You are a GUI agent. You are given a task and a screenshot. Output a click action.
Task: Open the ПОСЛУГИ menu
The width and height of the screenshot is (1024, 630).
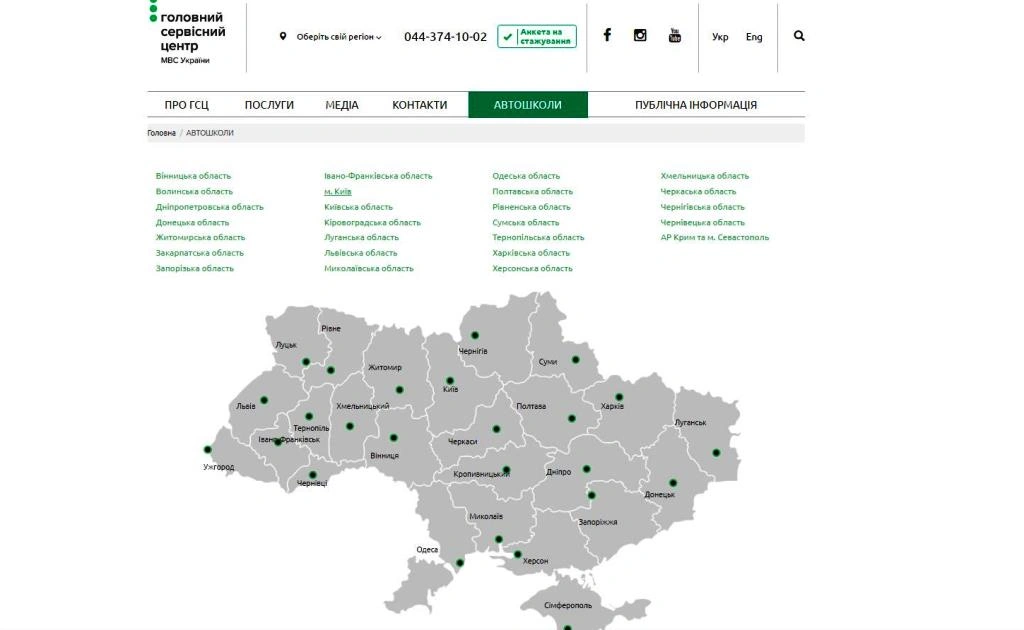pyautogui.click(x=269, y=105)
